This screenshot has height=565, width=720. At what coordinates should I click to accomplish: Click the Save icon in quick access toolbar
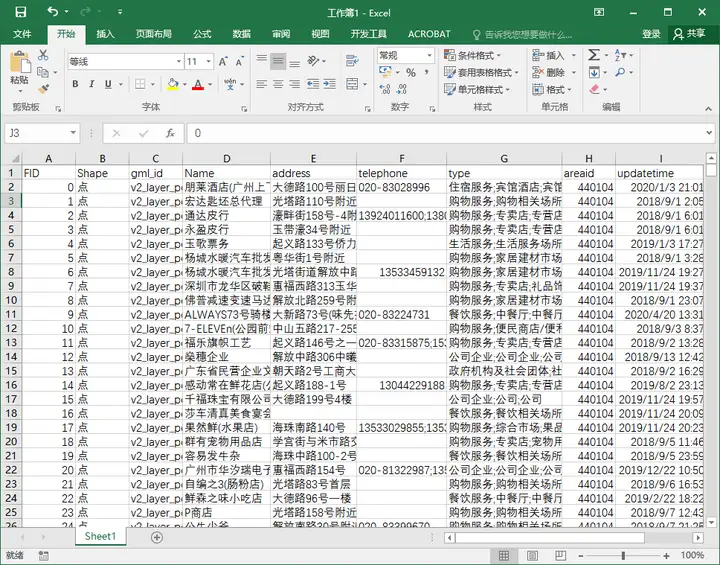21,12
